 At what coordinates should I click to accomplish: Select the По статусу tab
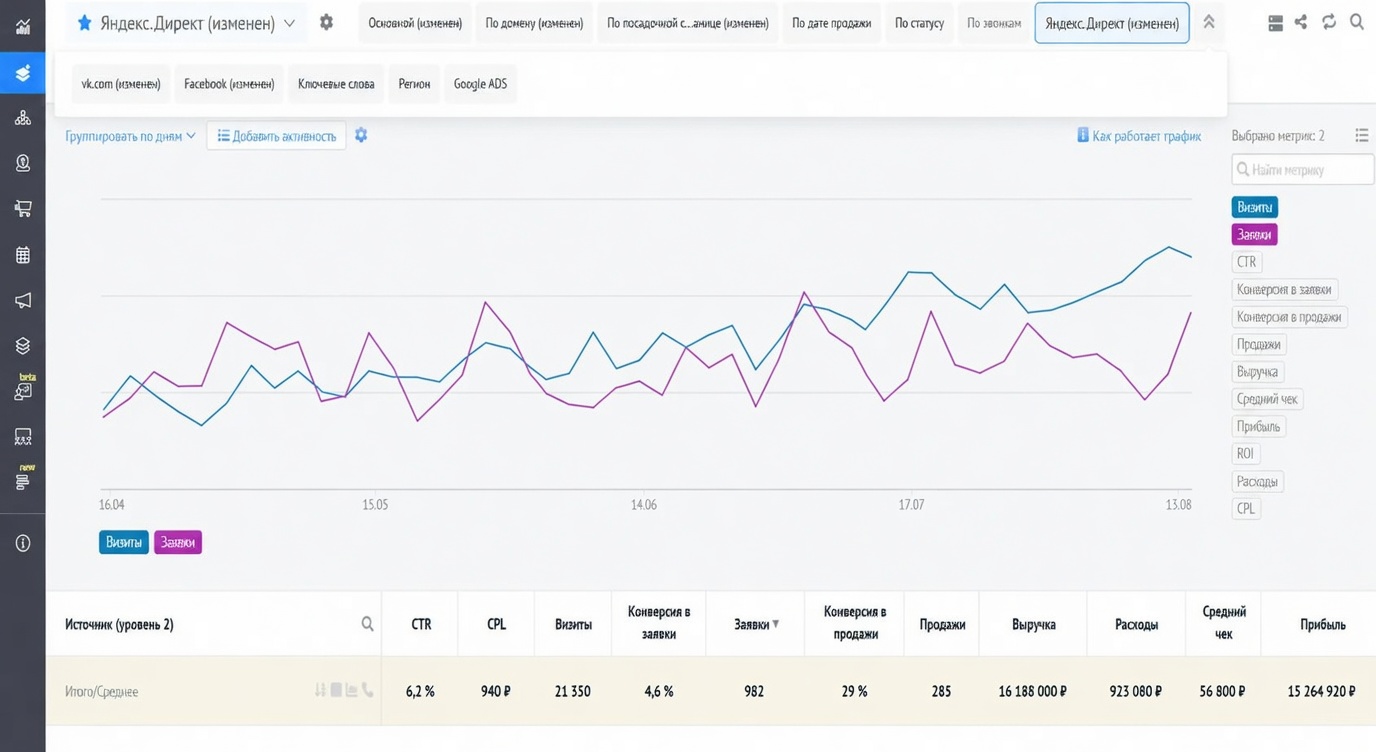(919, 23)
